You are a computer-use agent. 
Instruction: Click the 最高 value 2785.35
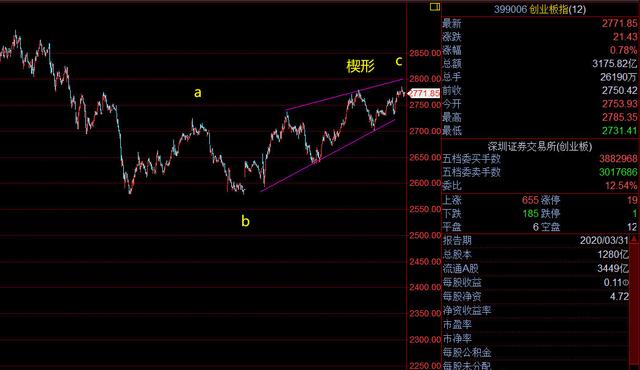619,117
